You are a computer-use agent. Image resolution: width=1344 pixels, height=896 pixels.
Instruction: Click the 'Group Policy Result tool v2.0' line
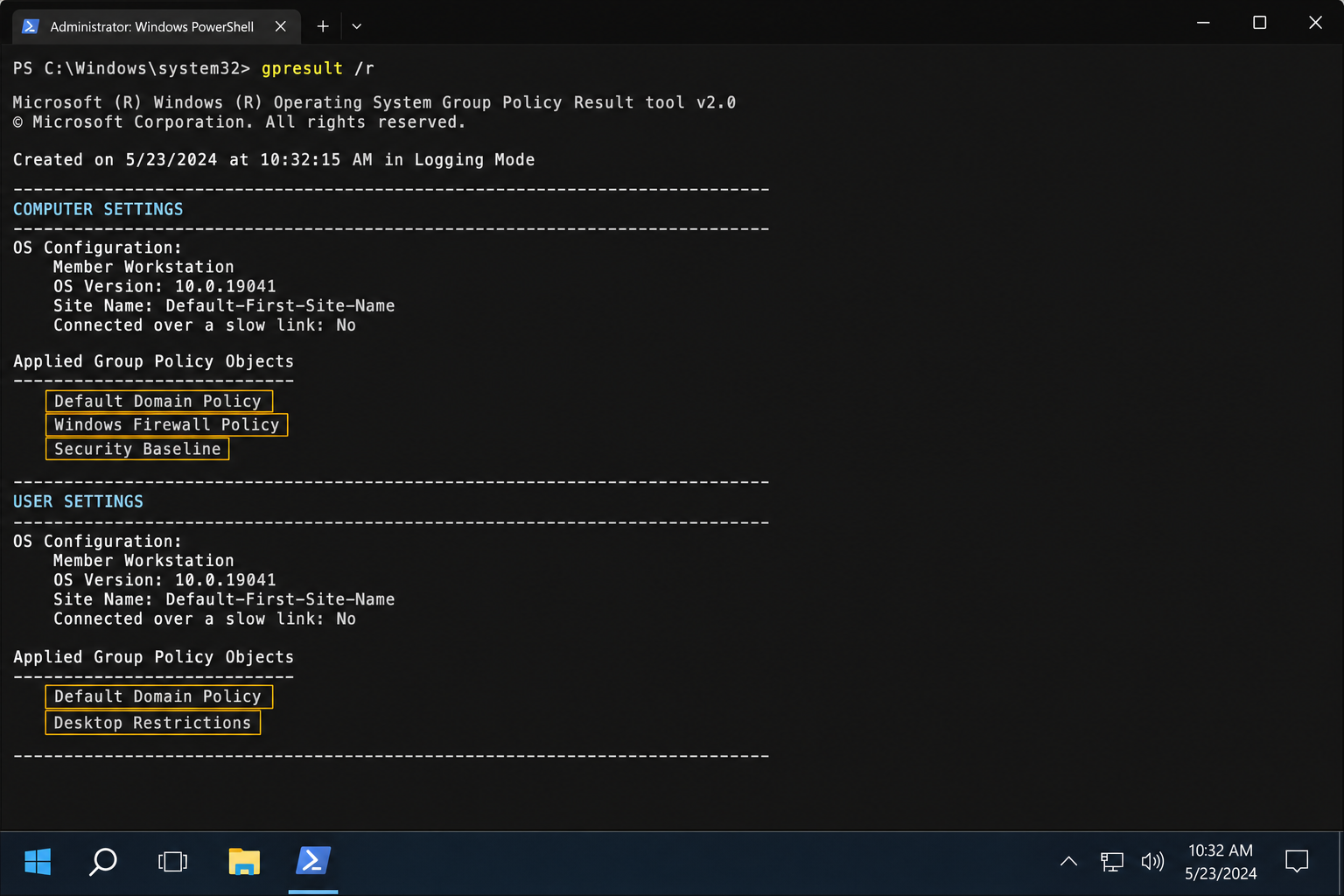point(374,102)
